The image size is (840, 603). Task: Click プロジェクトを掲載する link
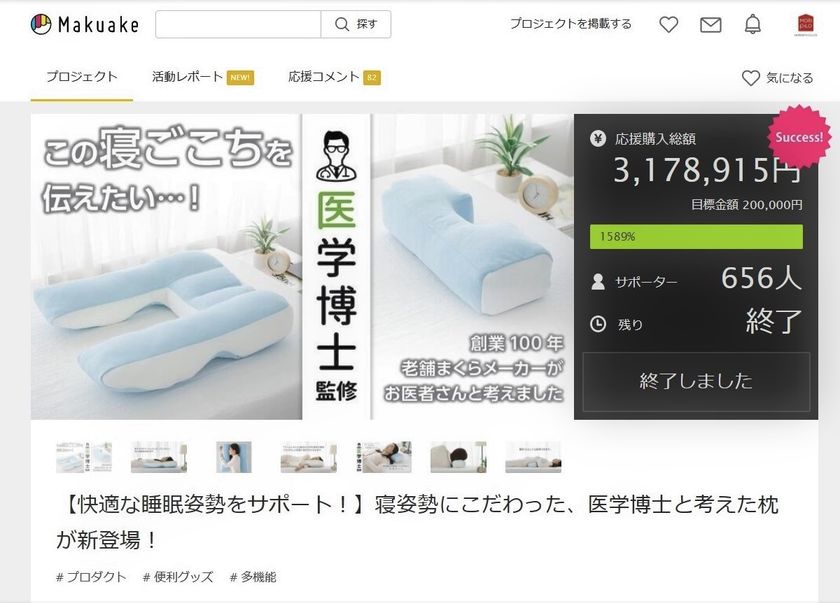(571, 24)
